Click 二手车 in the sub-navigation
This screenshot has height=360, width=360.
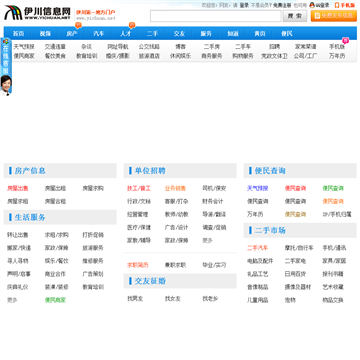click(243, 47)
